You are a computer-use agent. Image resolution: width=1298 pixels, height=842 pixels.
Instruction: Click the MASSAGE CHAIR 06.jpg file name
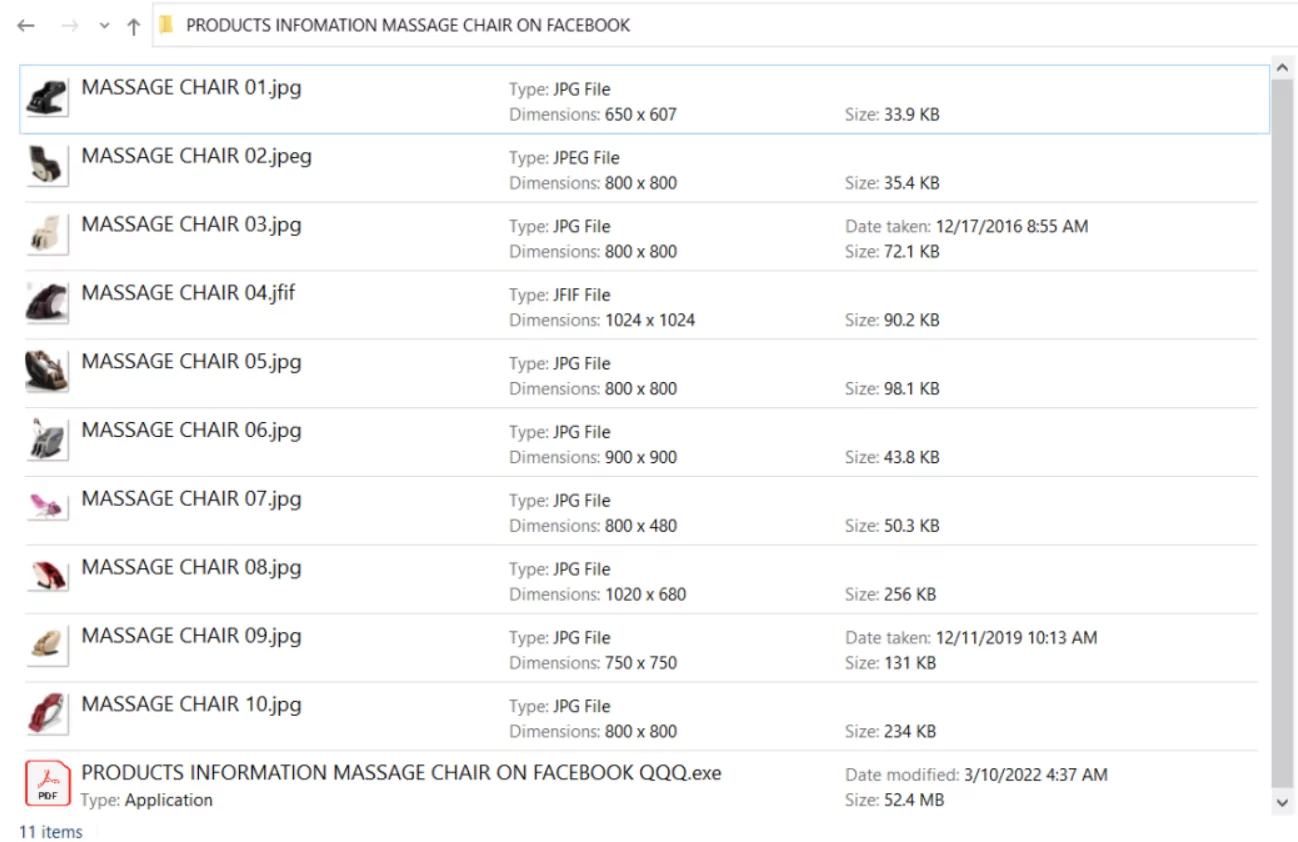[191, 431]
